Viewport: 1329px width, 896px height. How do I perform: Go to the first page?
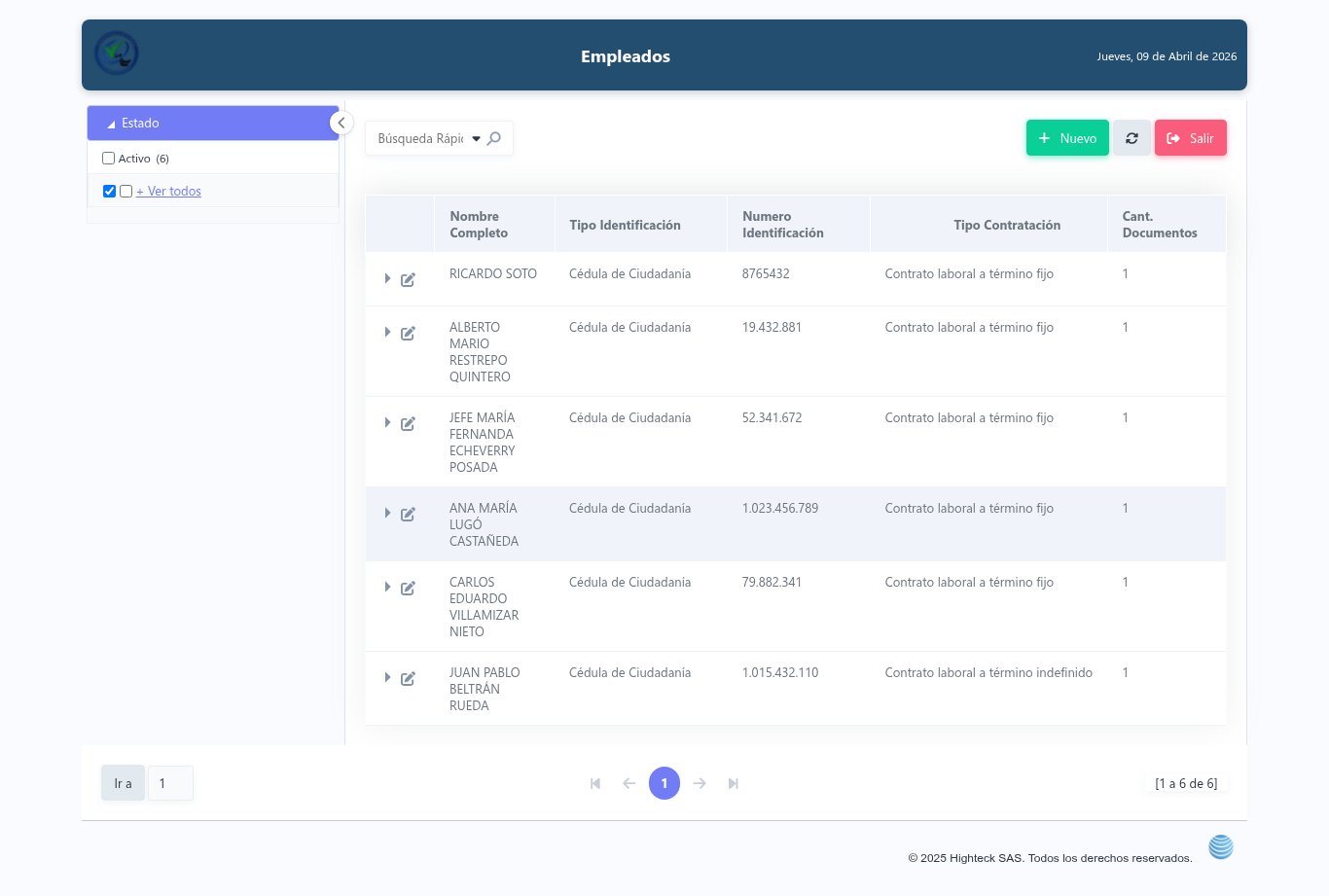pos(595,783)
